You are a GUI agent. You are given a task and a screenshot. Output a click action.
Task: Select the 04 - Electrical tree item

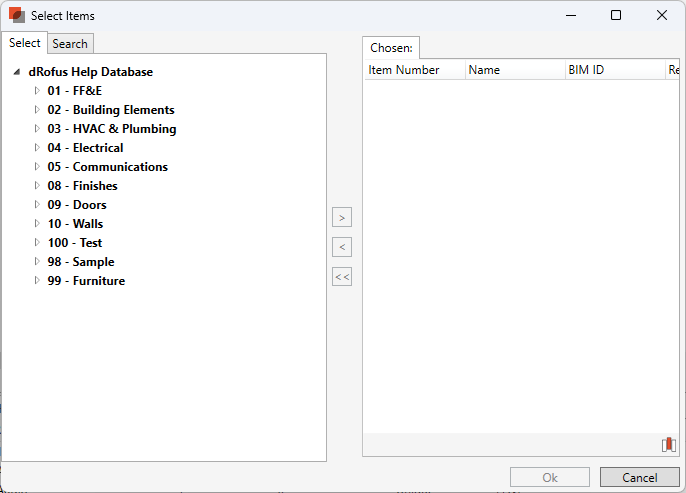tap(85, 148)
